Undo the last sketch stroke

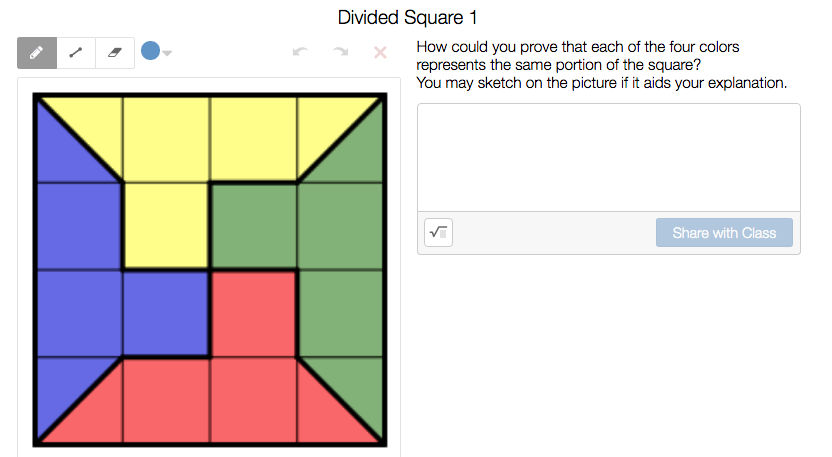pos(300,52)
